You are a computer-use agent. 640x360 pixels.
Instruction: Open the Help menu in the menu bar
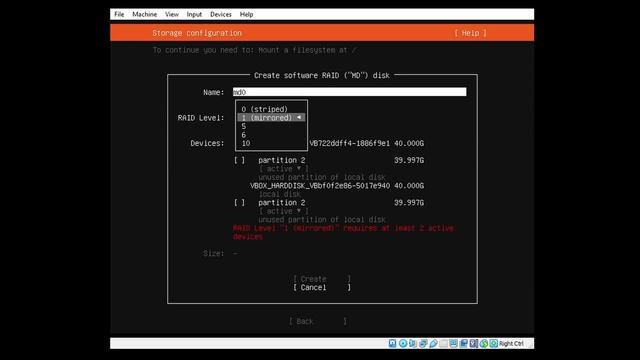pyautogui.click(x=246, y=14)
